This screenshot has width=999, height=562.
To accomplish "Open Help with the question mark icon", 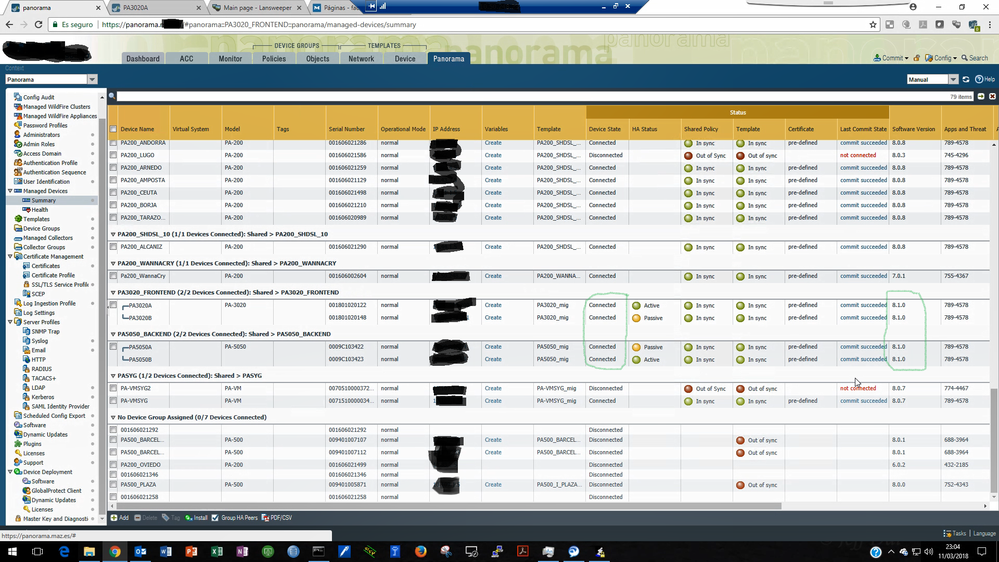I will (979, 80).
